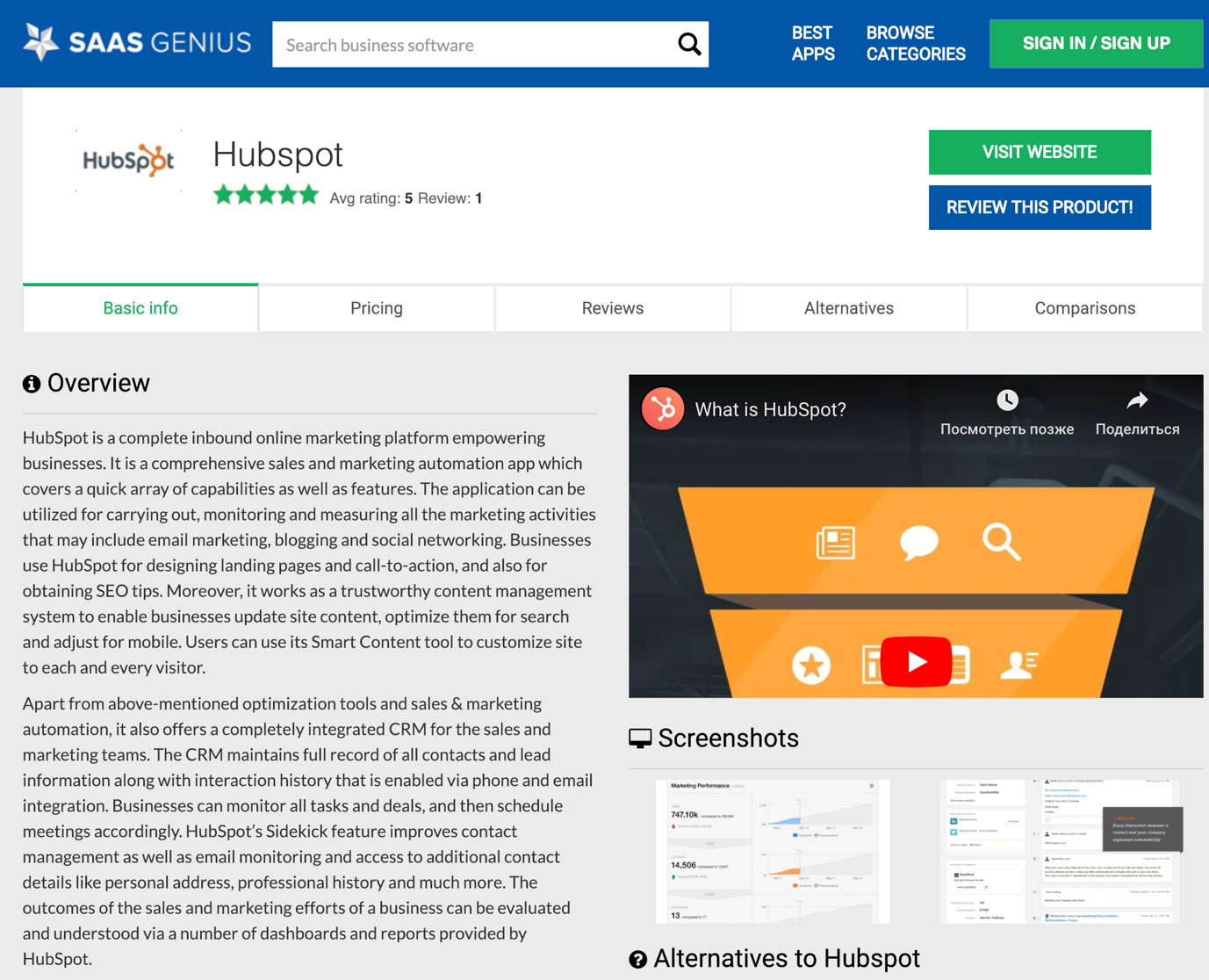The image size is (1209, 980).
Task: Click the Review: 1 text
Action: (x=450, y=198)
